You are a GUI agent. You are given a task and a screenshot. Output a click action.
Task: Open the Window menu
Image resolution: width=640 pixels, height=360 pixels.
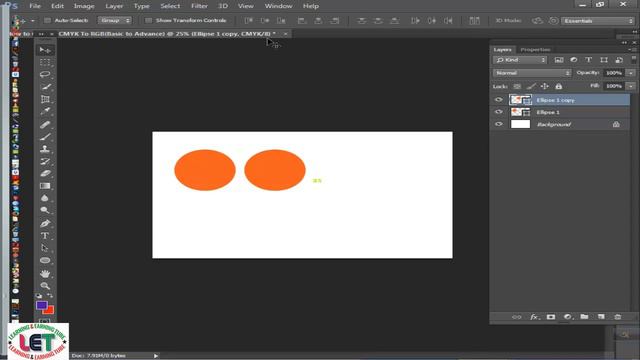278,6
